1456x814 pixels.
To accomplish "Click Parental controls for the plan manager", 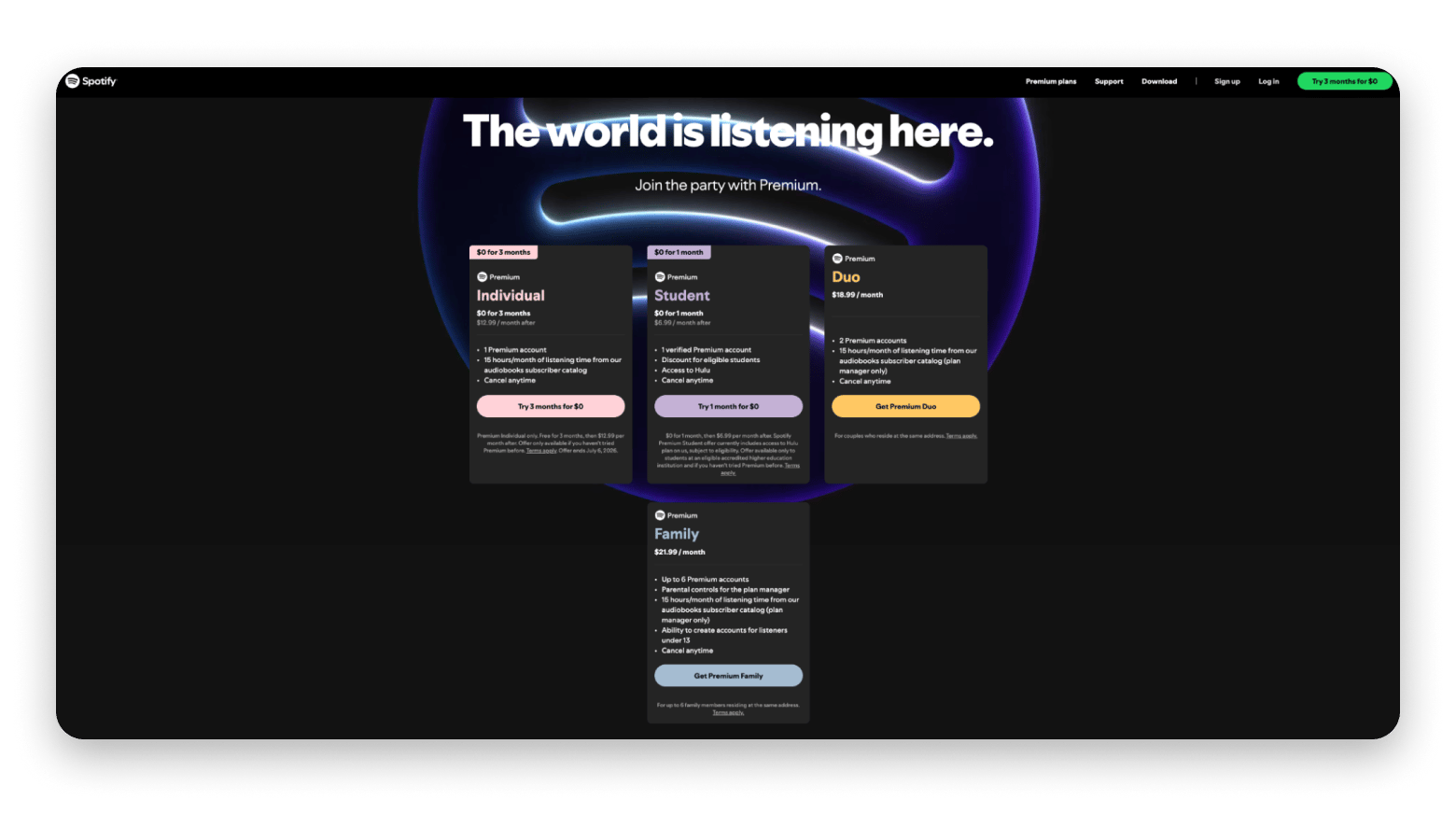I will pos(725,590).
